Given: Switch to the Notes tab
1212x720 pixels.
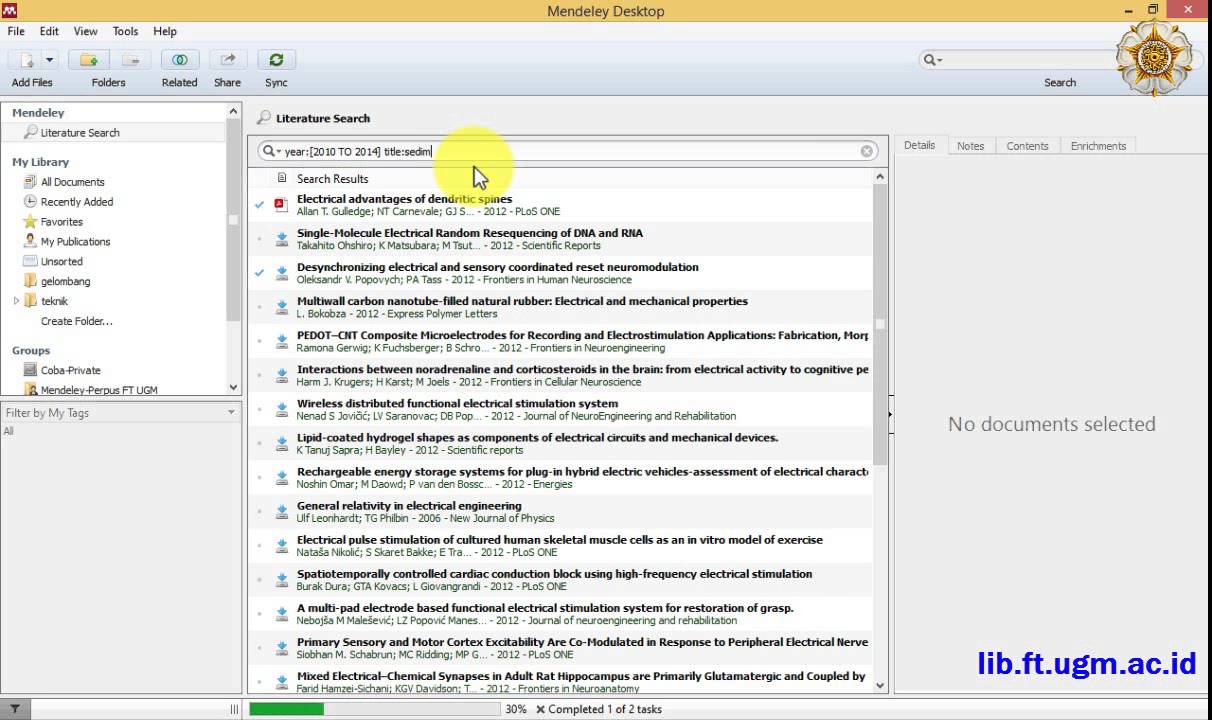Looking at the screenshot, I should (x=970, y=146).
